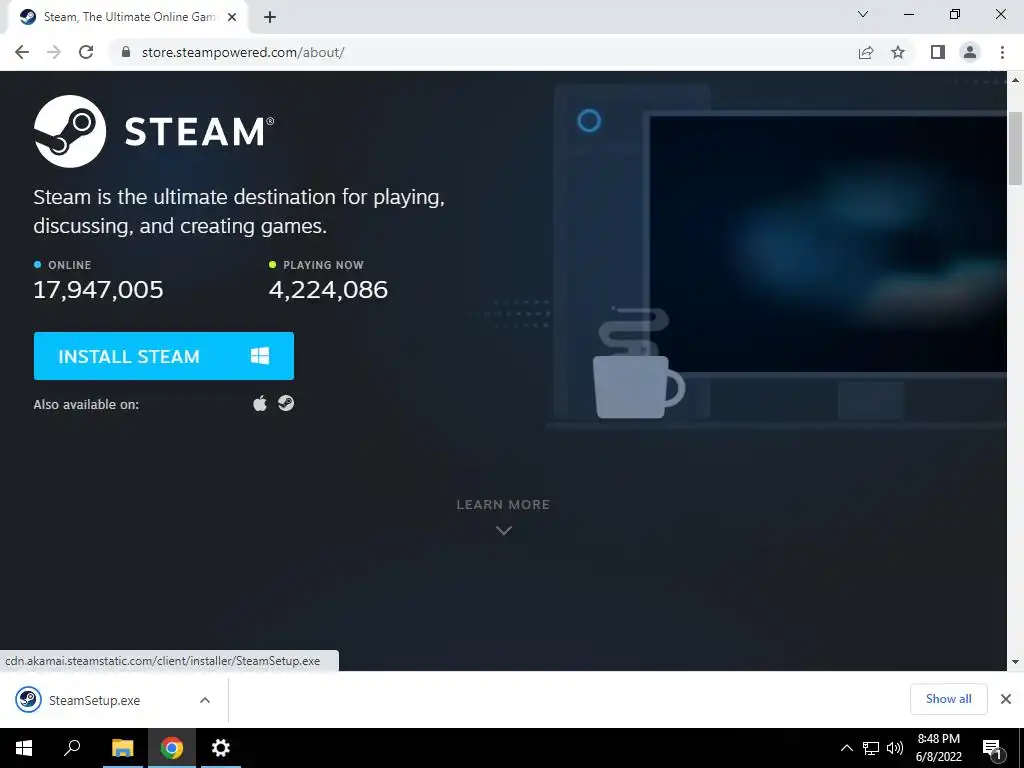
Task: Click the taskbar clock showing 8:48 PM
Action: click(x=938, y=748)
